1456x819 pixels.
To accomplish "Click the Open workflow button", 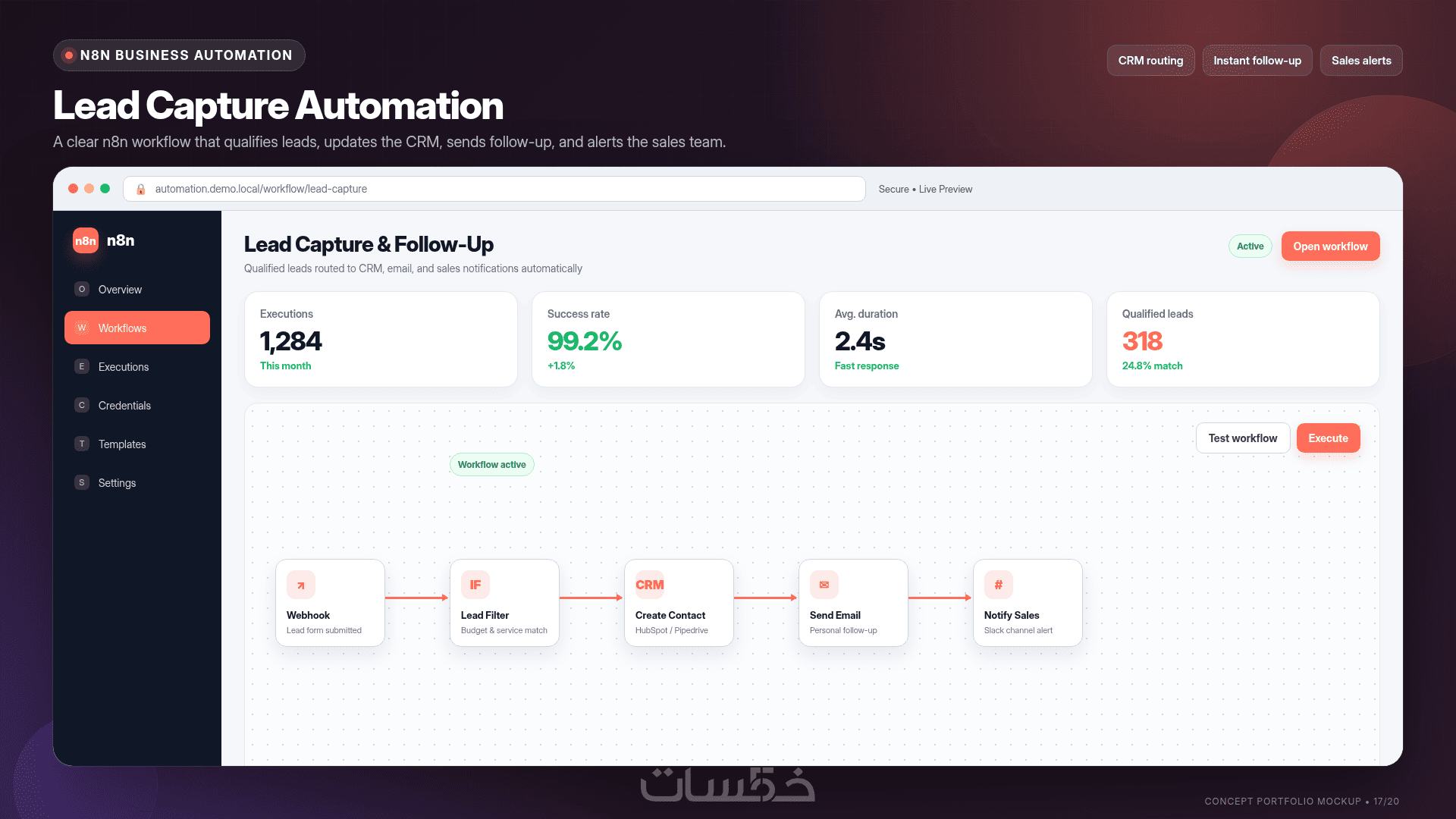I will pyautogui.click(x=1330, y=246).
